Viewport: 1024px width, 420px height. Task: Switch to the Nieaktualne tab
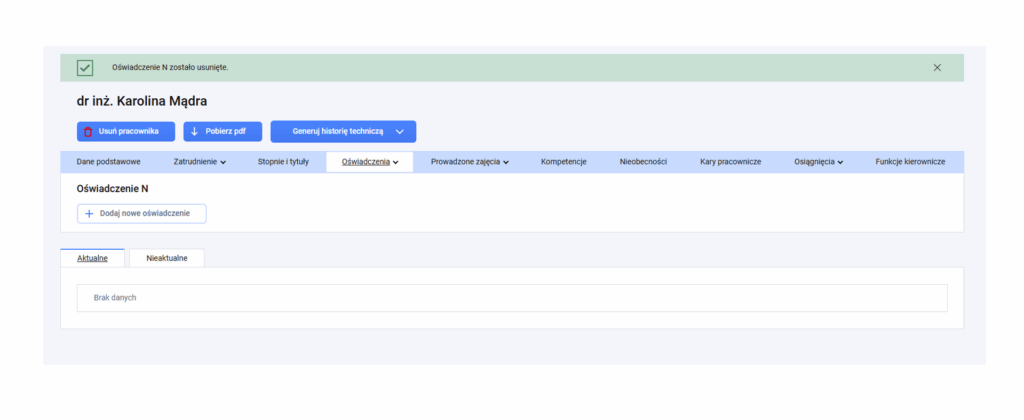(167, 258)
